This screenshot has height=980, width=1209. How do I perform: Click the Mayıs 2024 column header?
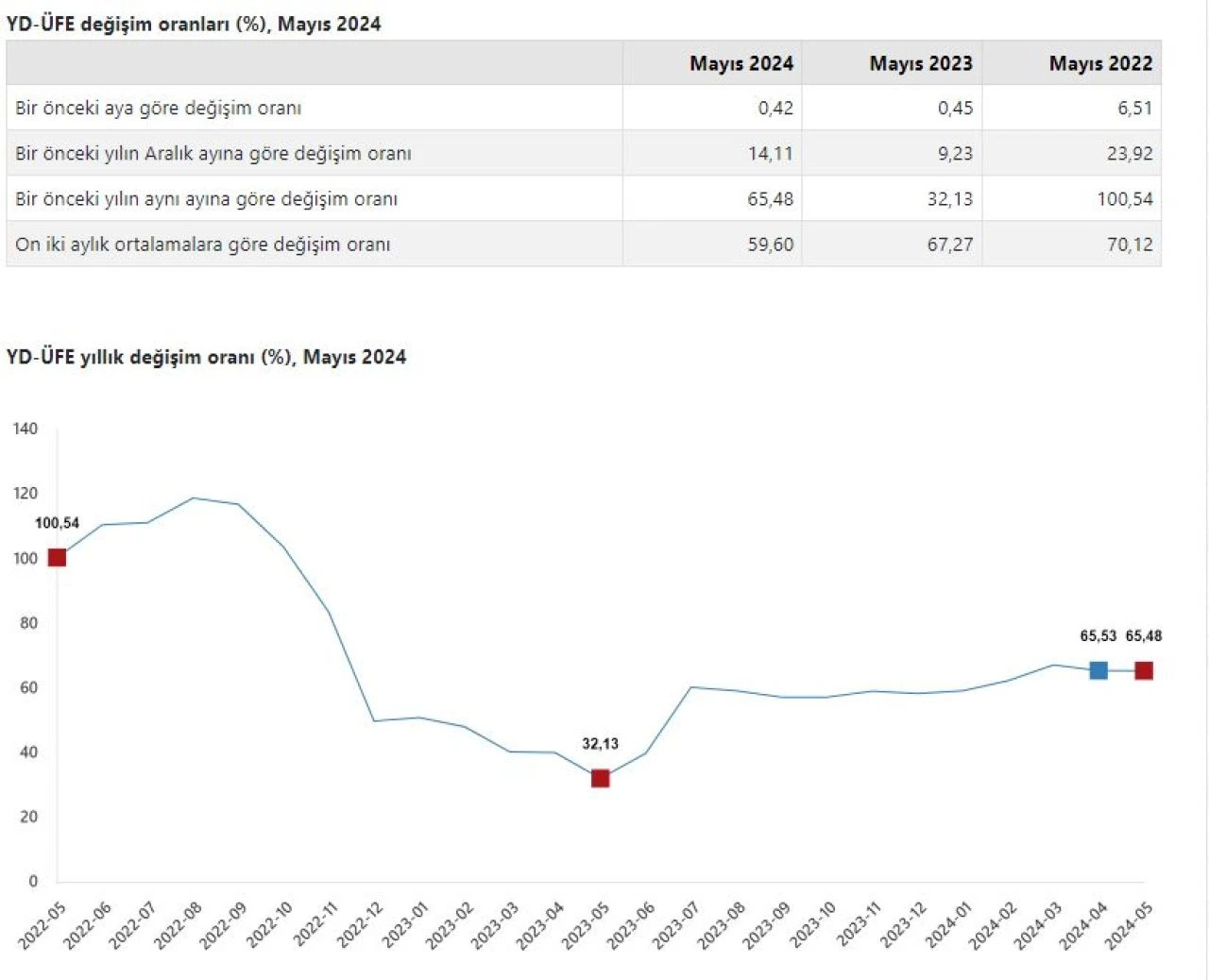pyautogui.click(x=741, y=63)
